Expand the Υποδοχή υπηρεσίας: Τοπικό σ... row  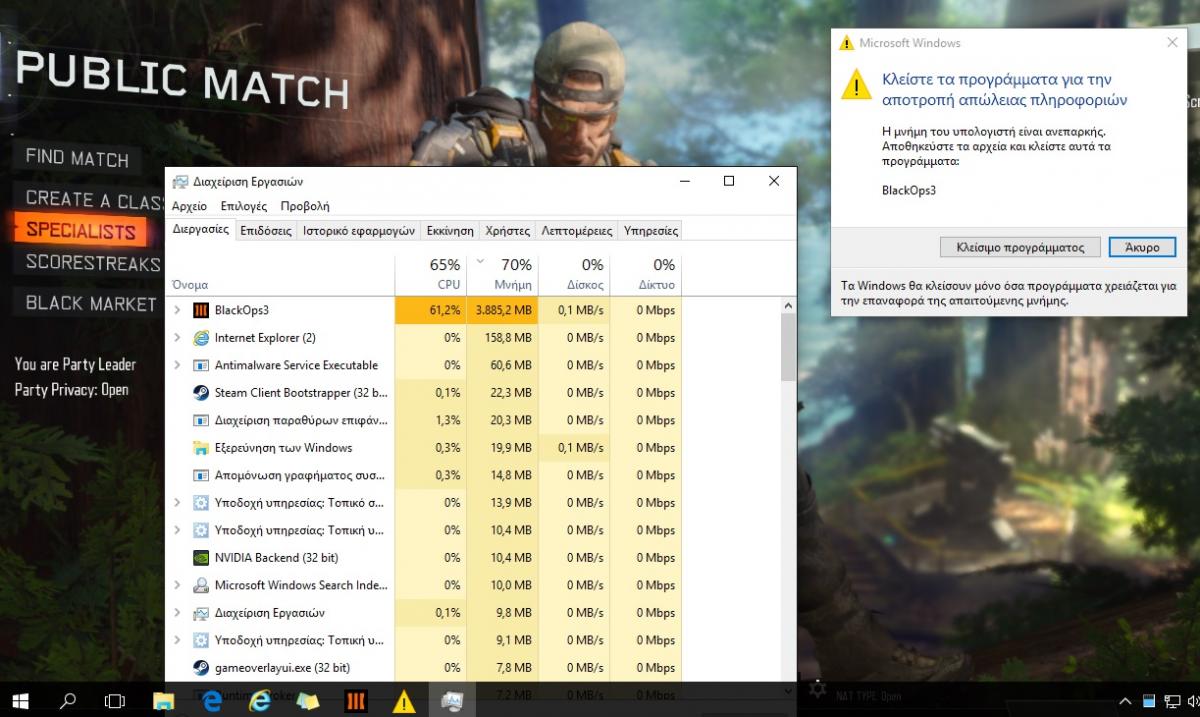(x=177, y=503)
